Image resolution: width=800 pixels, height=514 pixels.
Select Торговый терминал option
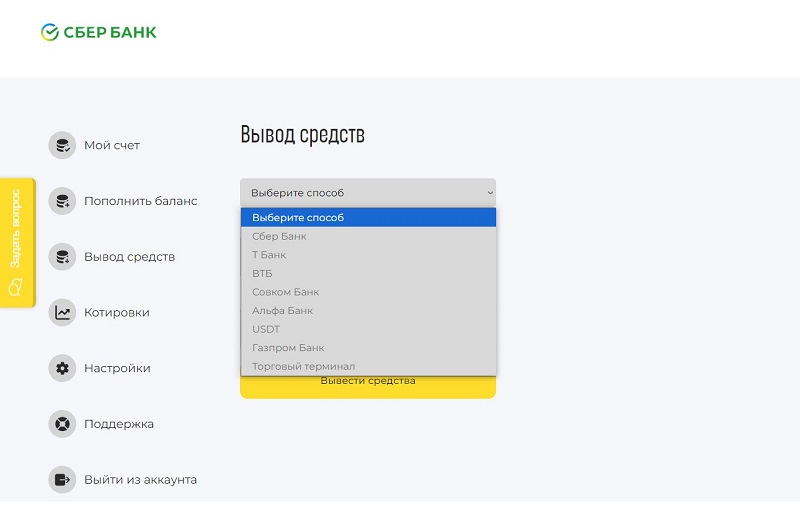(368, 366)
